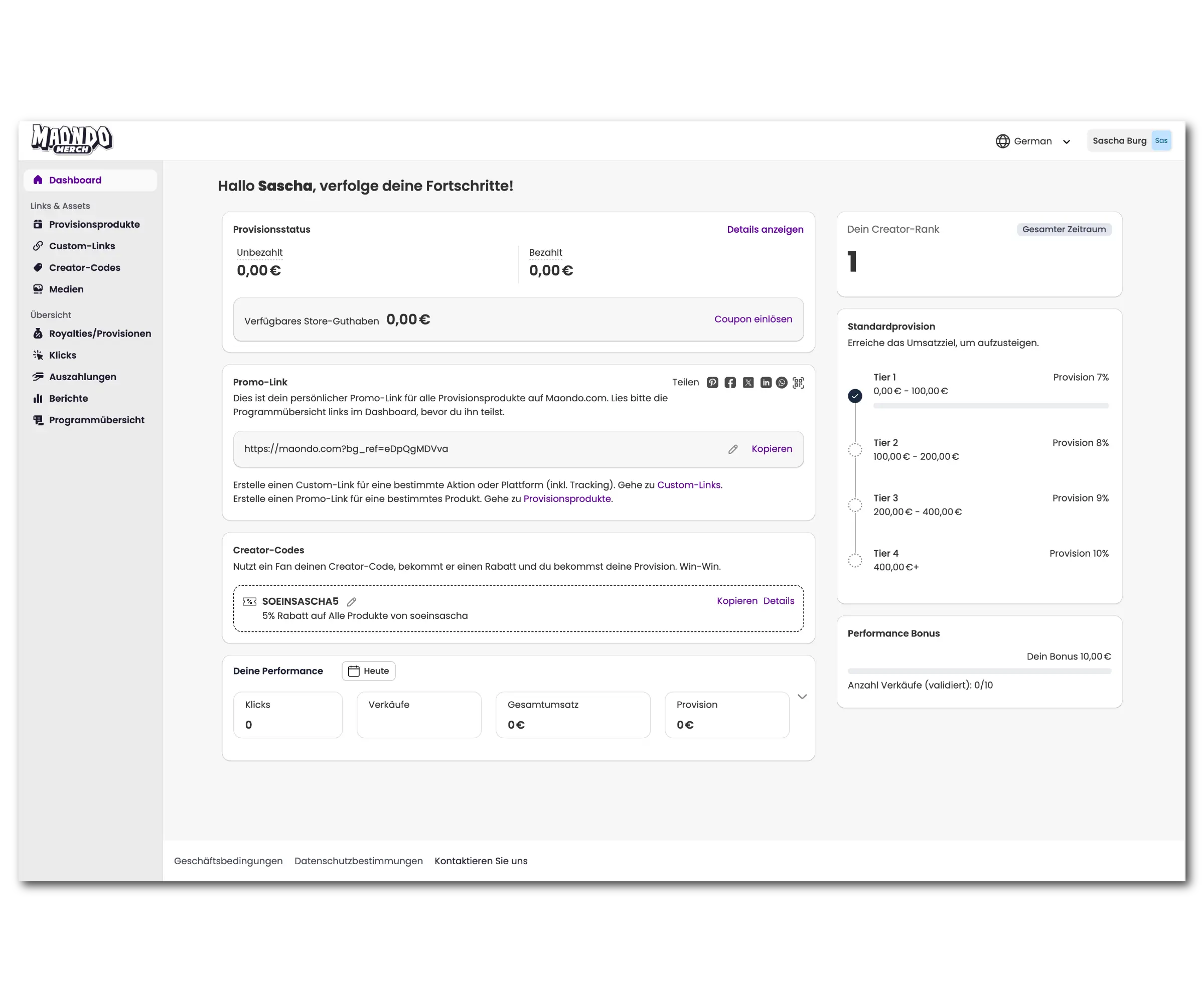Share promo link on X
The image size is (1204, 1003).
[748, 382]
